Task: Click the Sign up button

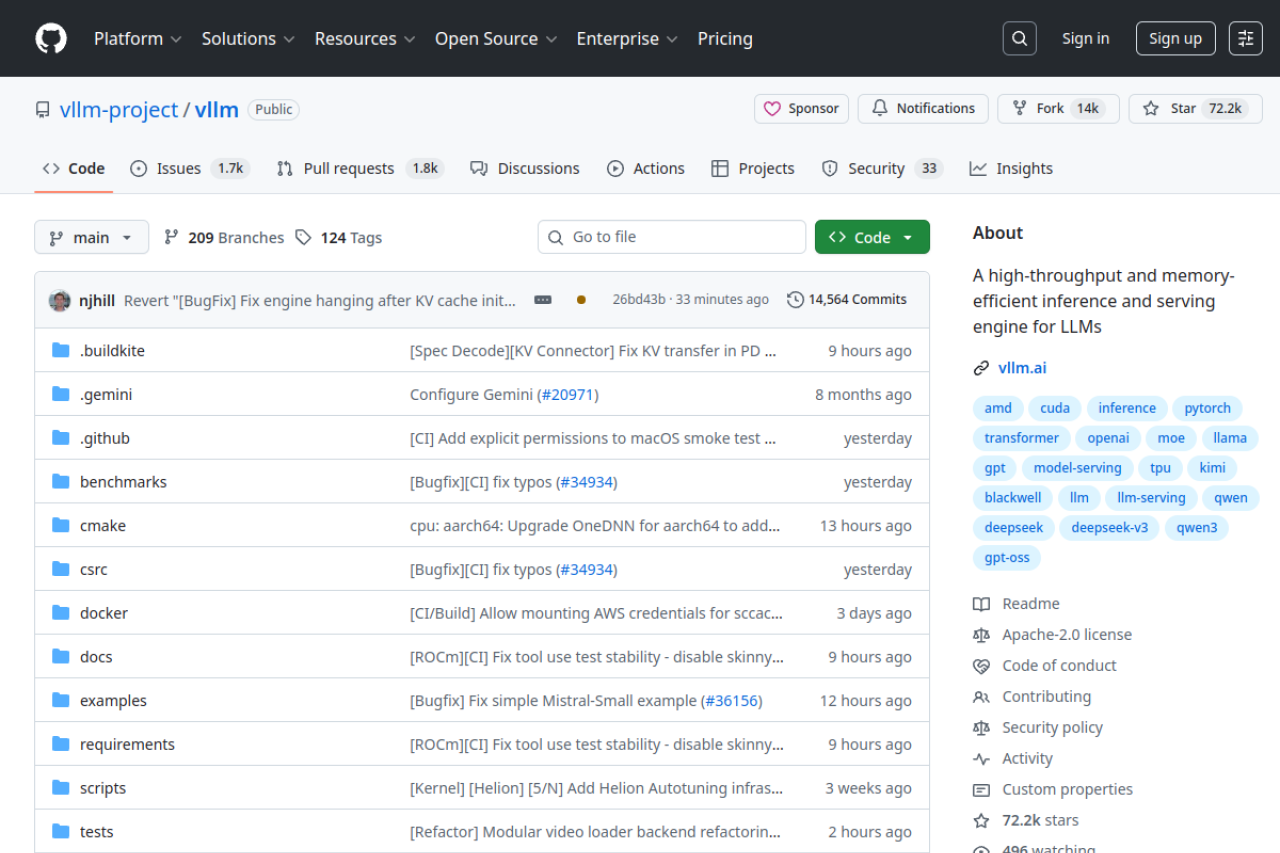Action: (x=1175, y=38)
